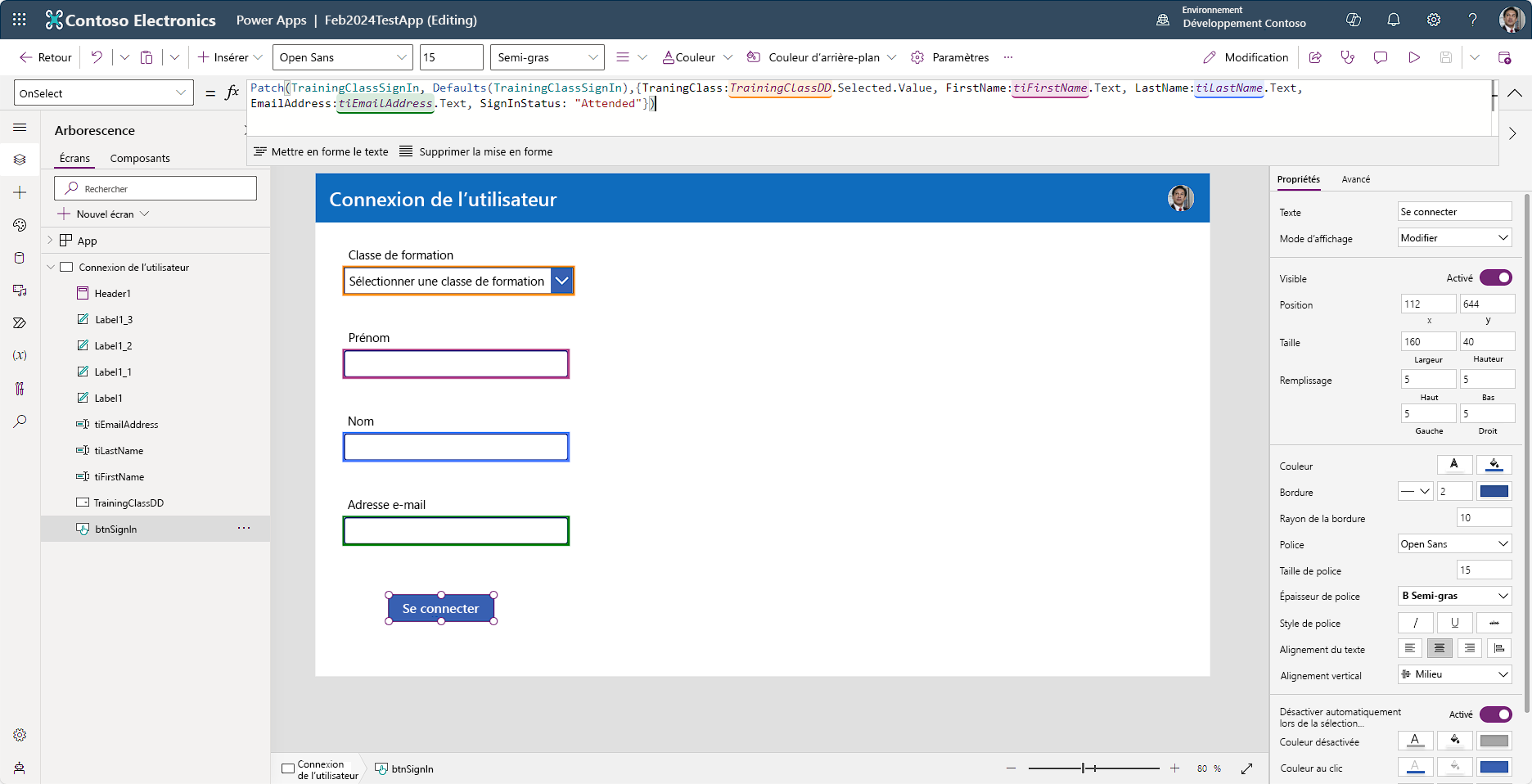
Task: Toggle the Visible property switch to off
Action: (x=1496, y=277)
